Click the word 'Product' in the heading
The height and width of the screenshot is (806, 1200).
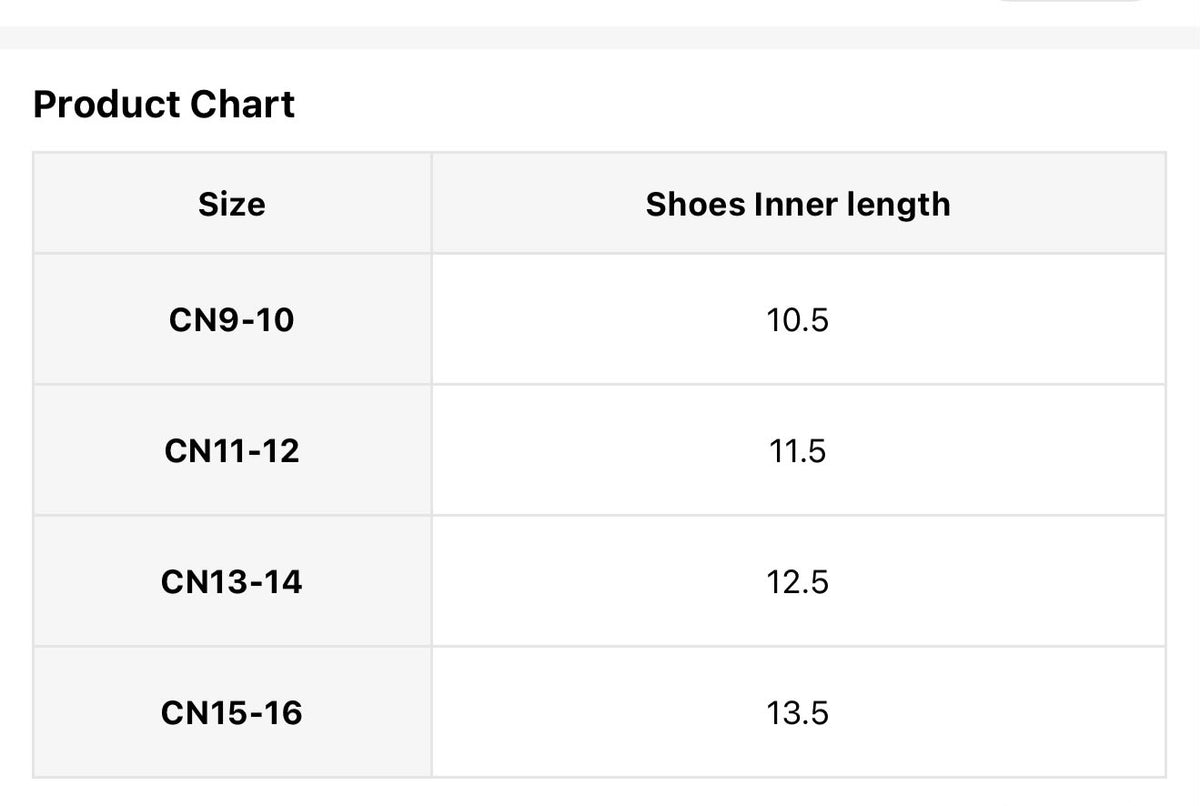click(107, 105)
